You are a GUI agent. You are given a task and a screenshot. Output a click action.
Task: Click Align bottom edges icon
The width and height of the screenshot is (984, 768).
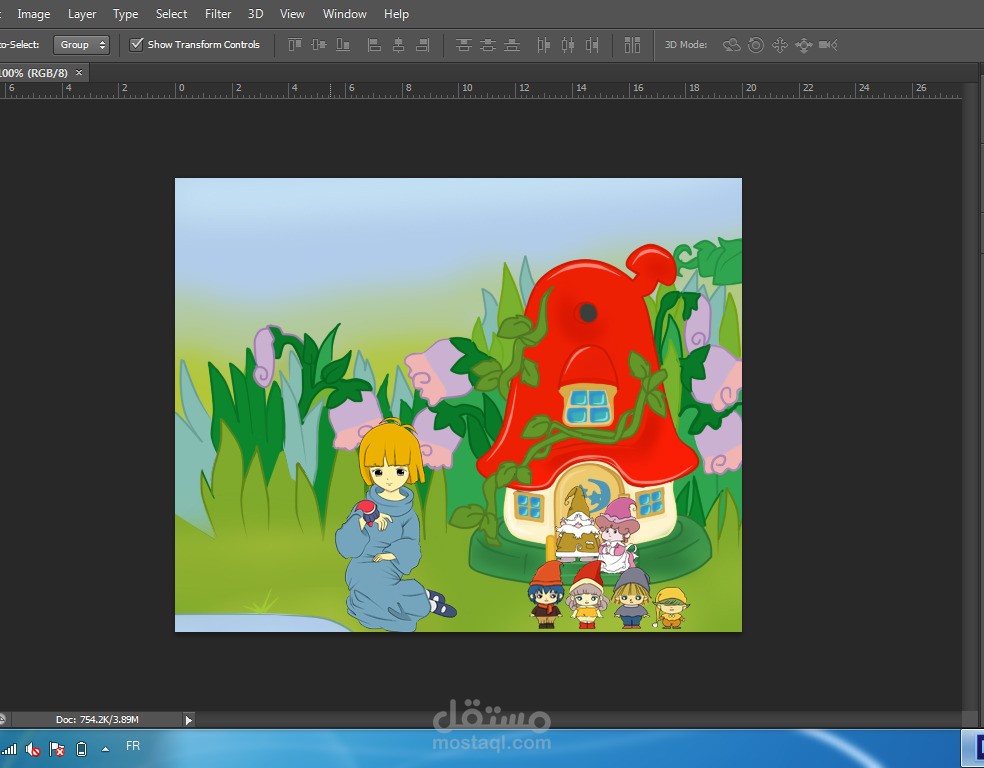coord(343,45)
